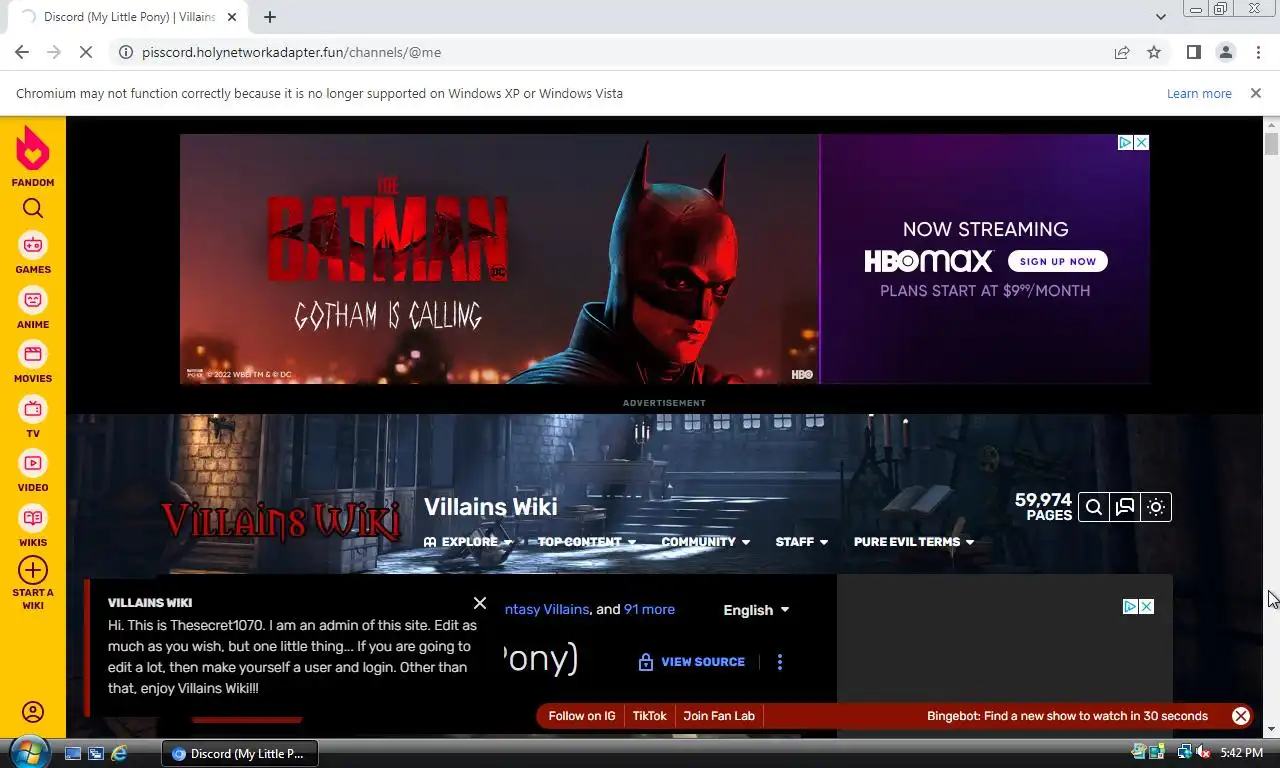This screenshot has width=1280, height=768.
Task: Click the taskbar clock 5:42 PM
Action: point(1242,753)
